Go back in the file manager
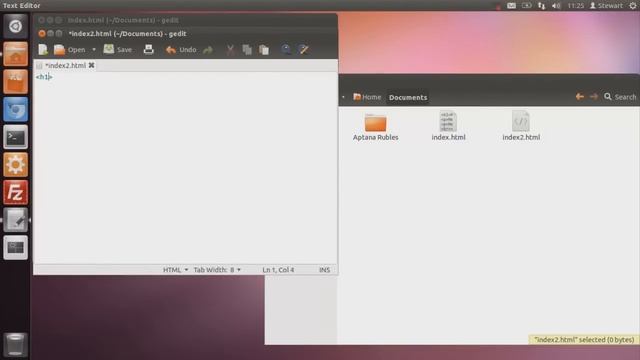640x360 pixels. click(x=580, y=97)
